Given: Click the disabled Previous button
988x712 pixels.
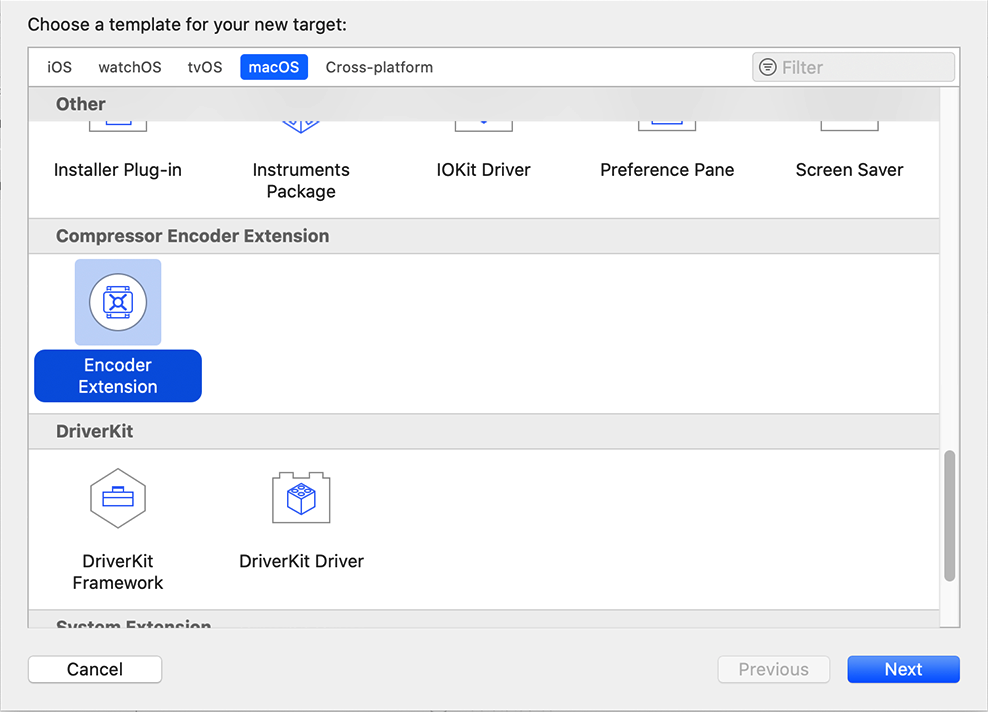Looking at the screenshot, I should [773, 669].
